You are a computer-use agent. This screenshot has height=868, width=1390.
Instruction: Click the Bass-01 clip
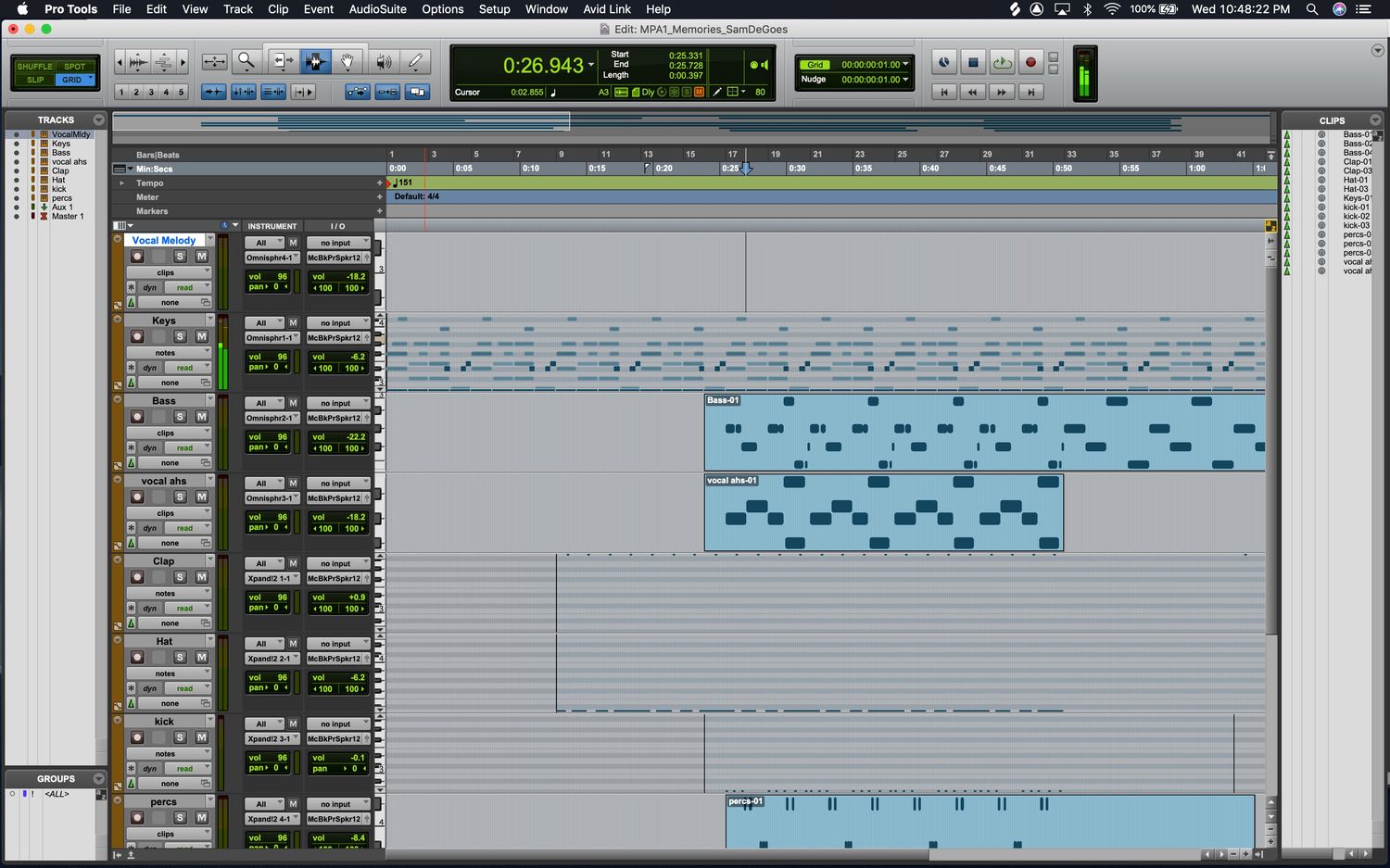click(x=984, y=433)
